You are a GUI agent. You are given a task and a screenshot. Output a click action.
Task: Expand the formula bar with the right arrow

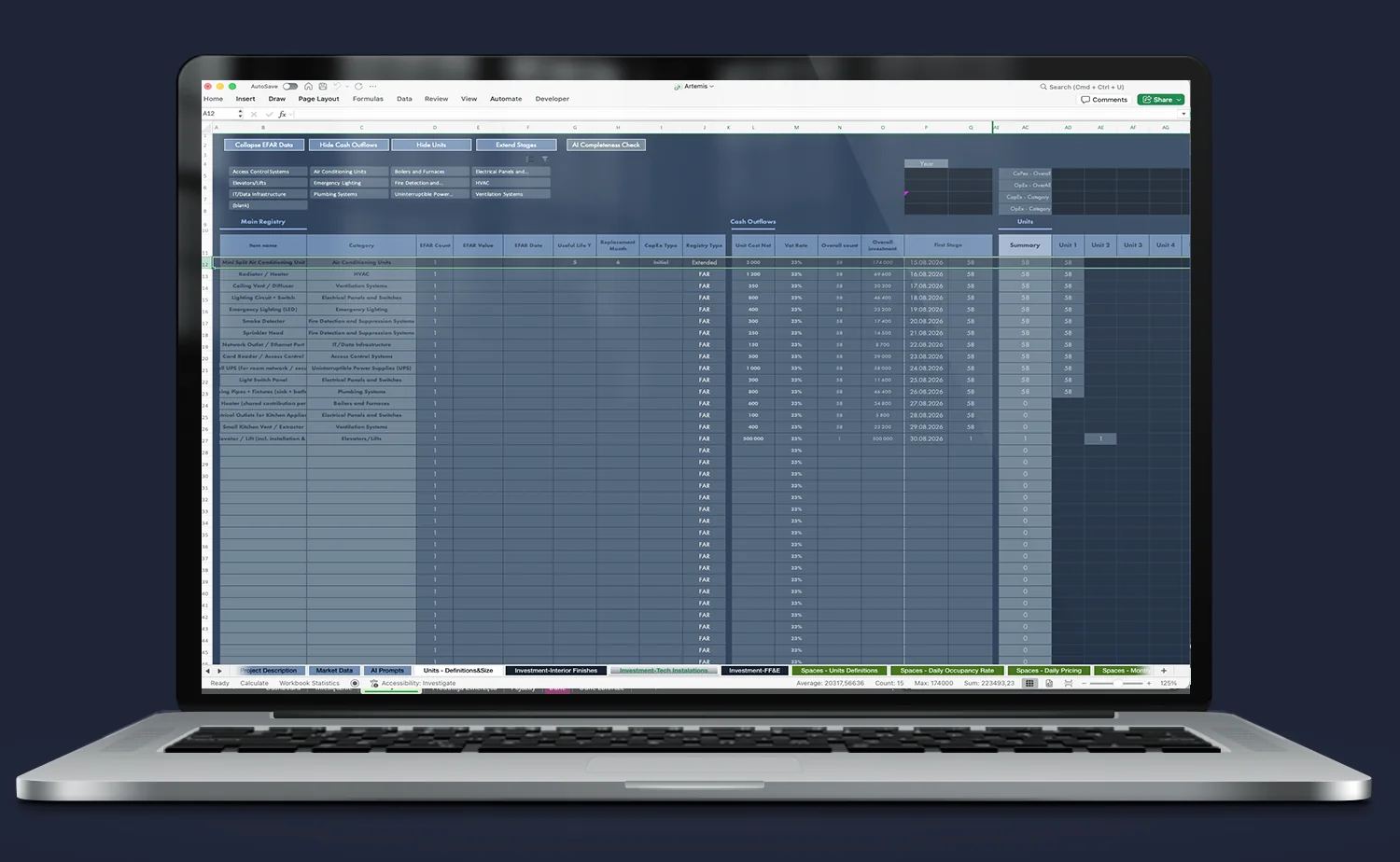(1183, 114)
